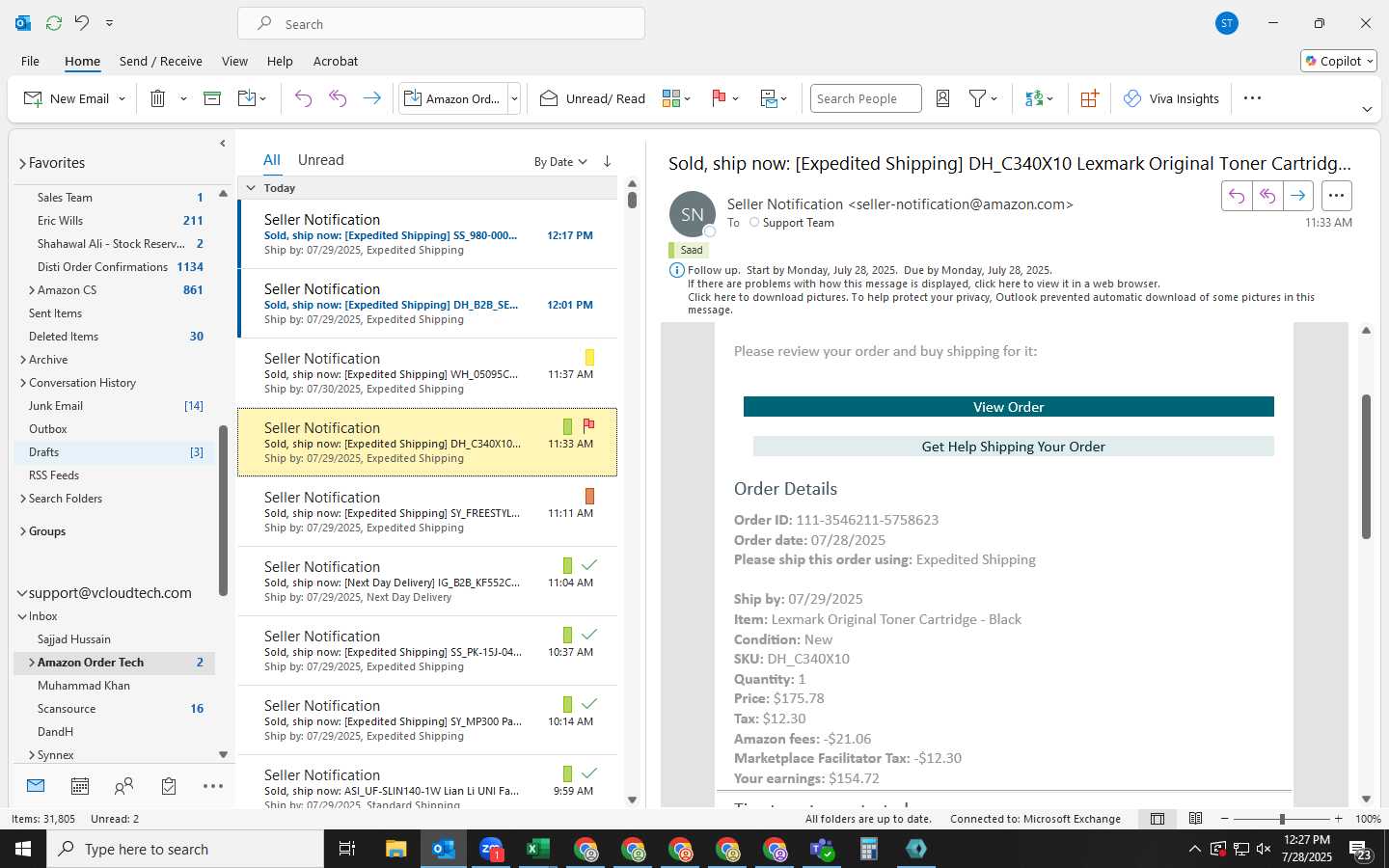Click the ribbon Forward arrow icon
This screenshot has width=1389, height=868.
tap(371, 98)
